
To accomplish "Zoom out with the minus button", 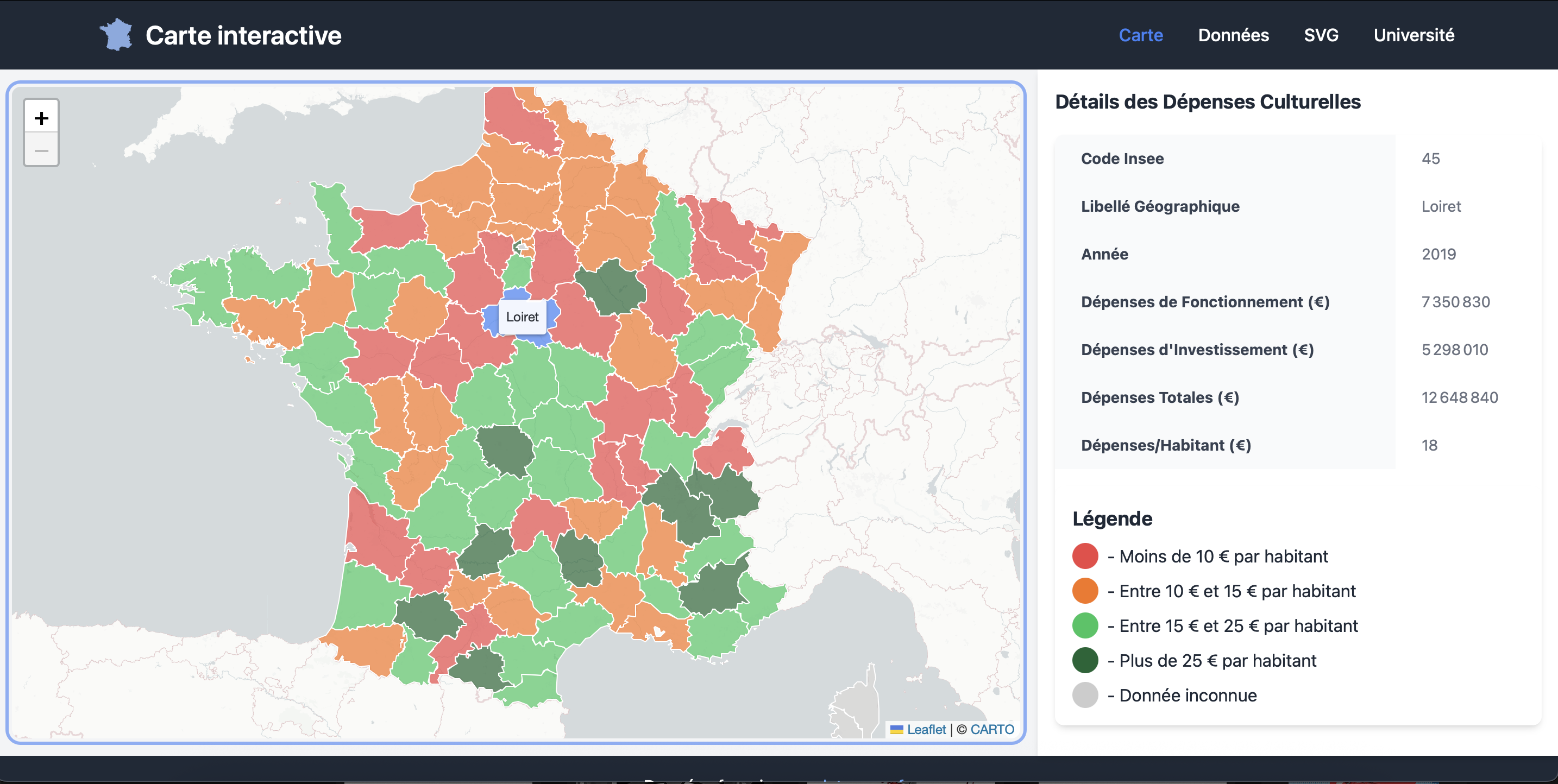I will (x=41, y=150).
